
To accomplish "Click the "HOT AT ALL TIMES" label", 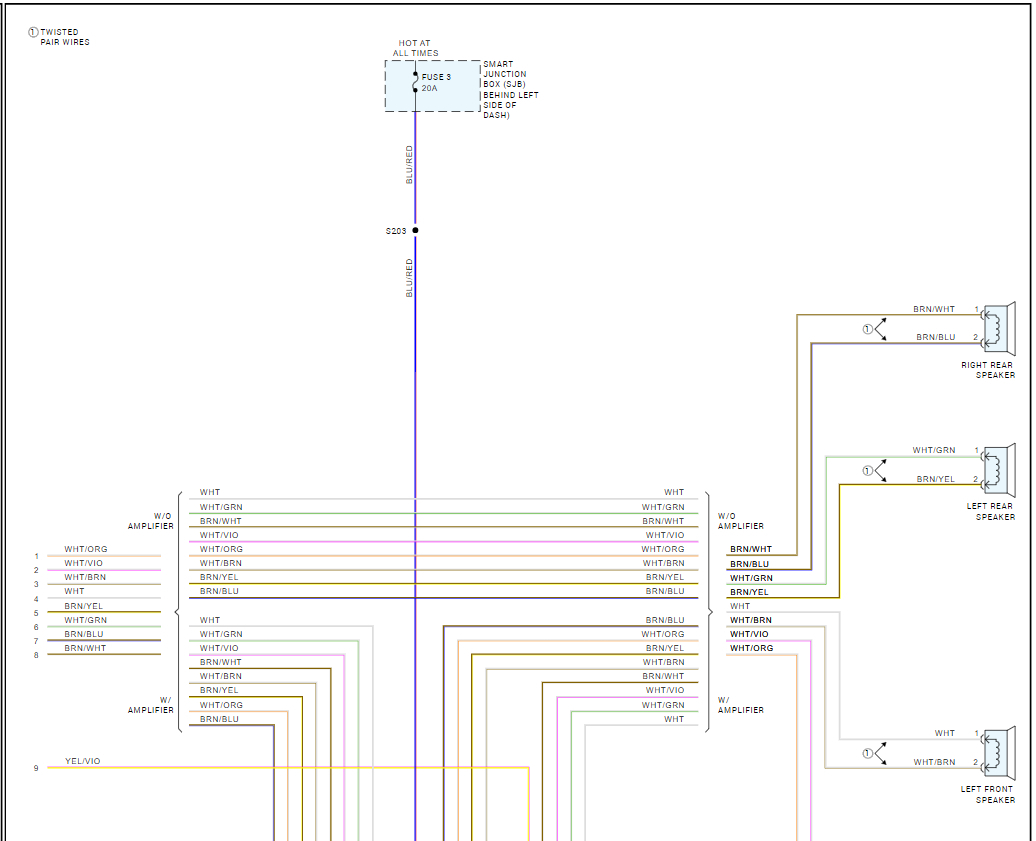I will (x=415, y=48).
